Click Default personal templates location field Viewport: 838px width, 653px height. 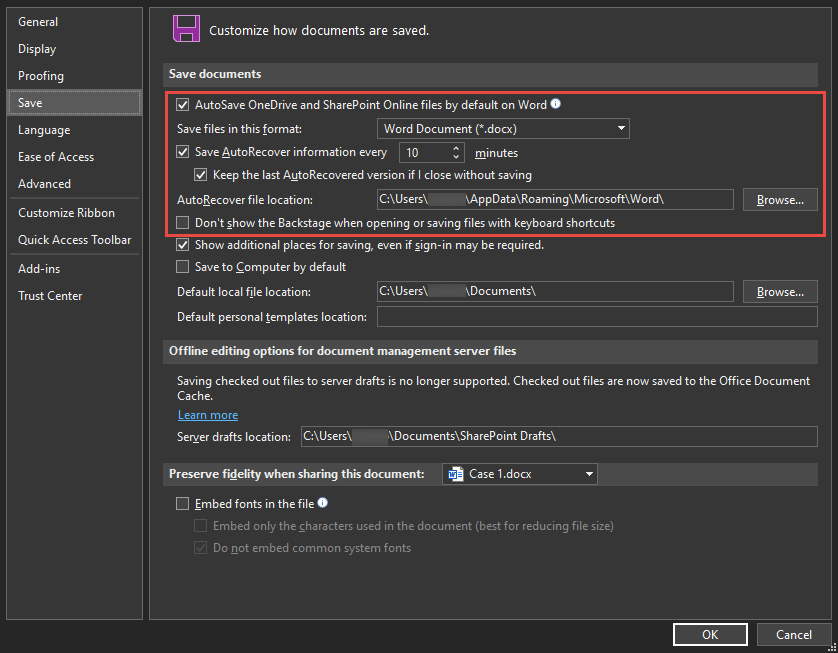(x=597, y=316)
